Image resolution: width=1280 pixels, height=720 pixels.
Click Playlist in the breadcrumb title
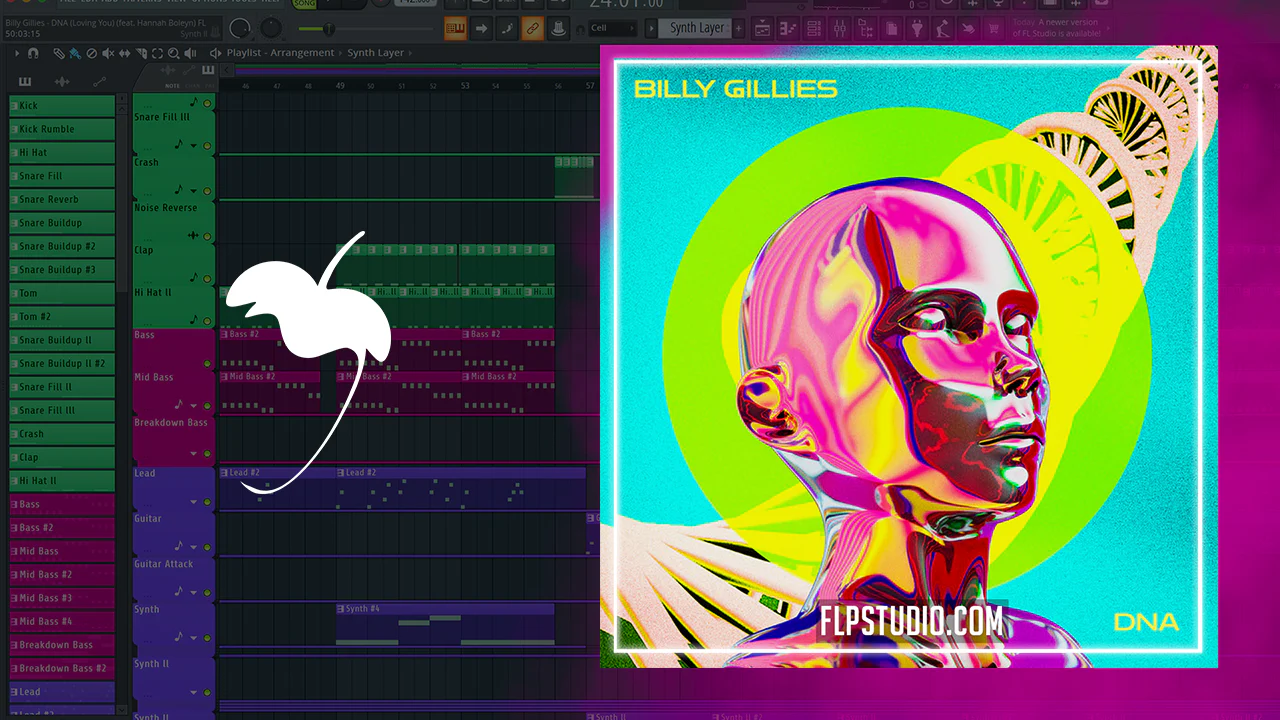tap(244, 53)
